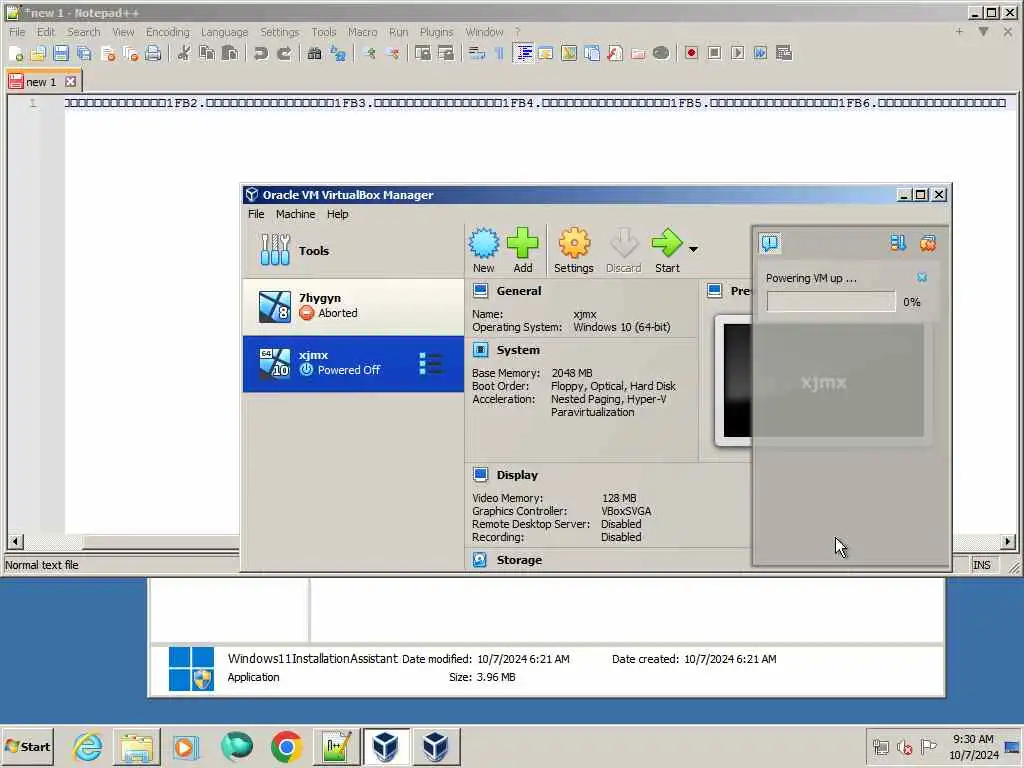
Task: Start the xjmx virtual machine
Action: coord(667,250)
